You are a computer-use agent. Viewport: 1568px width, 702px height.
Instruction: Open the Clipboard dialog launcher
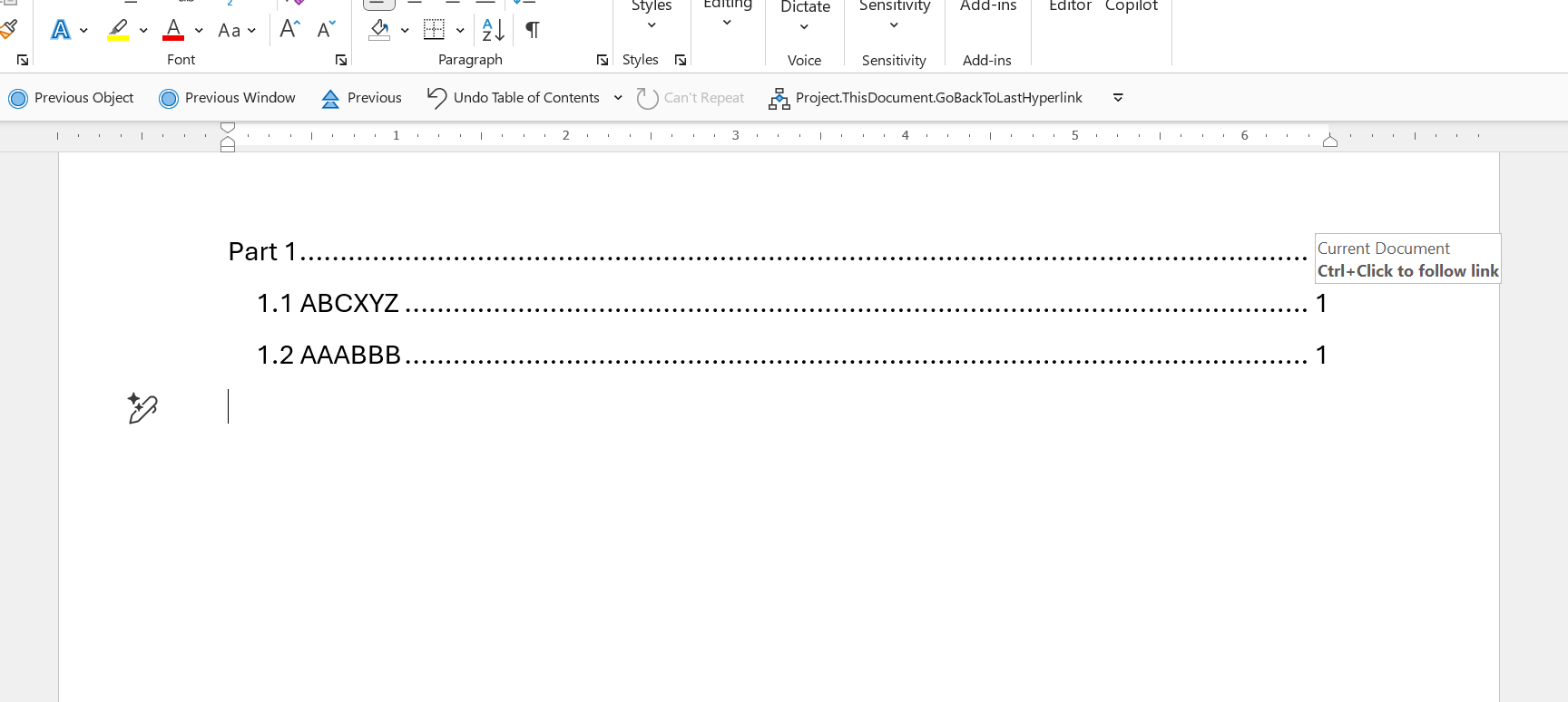coord(23,60)
